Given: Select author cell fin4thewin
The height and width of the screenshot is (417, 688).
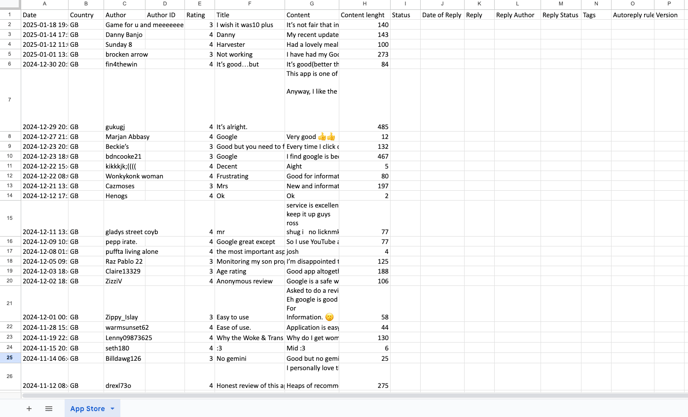Looking at the screenshot, I should tap(124, 64).
